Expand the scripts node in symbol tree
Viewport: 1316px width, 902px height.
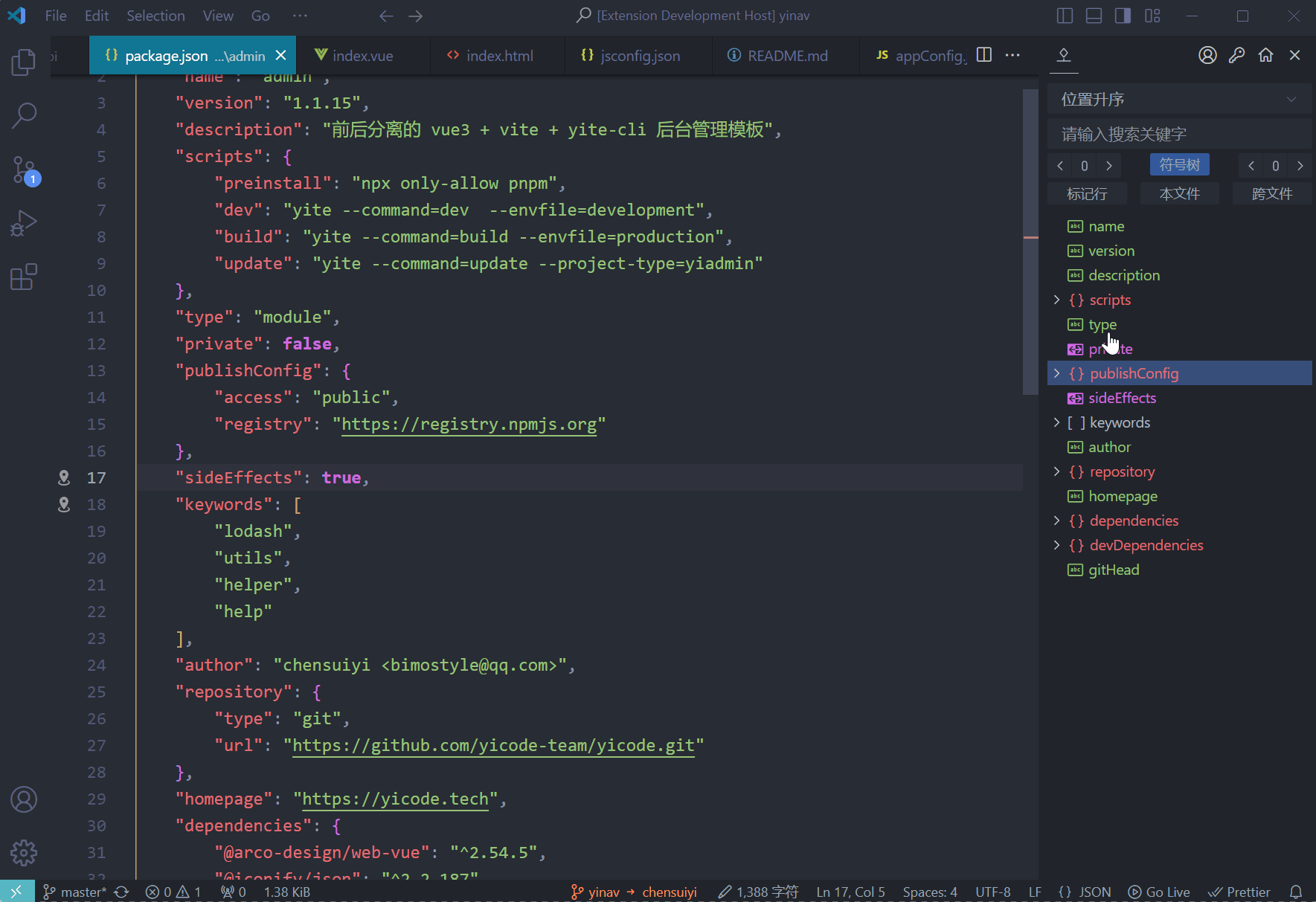[1056, 300]
